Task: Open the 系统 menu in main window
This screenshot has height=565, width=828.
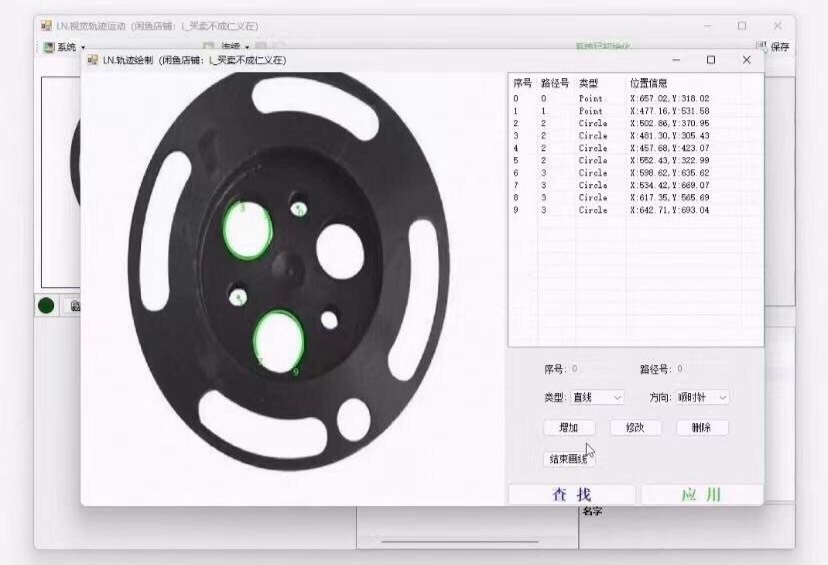Action: coord(64,47)
